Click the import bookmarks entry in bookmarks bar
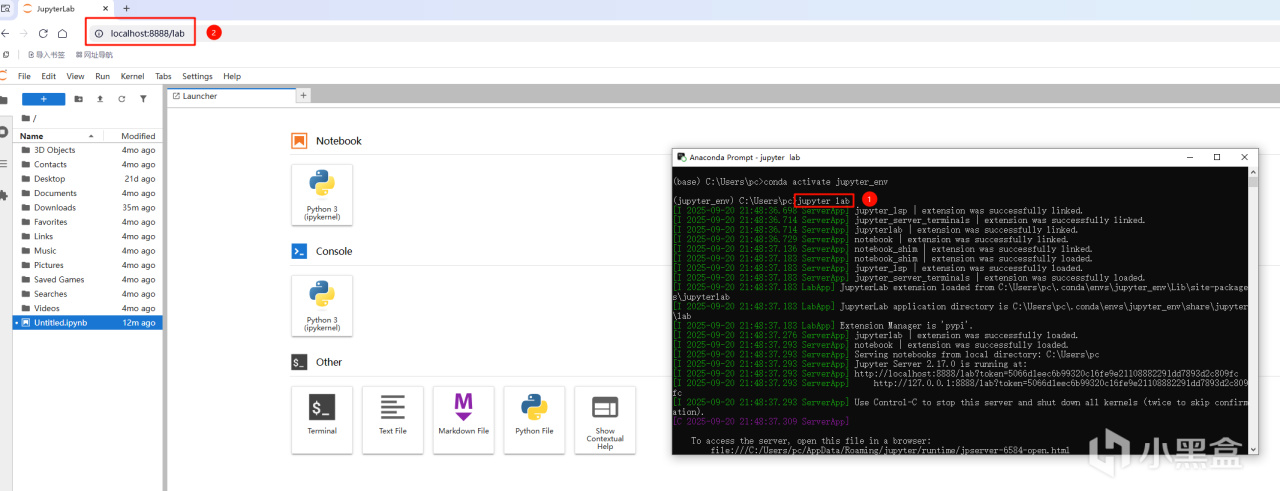 pos(47,55)
